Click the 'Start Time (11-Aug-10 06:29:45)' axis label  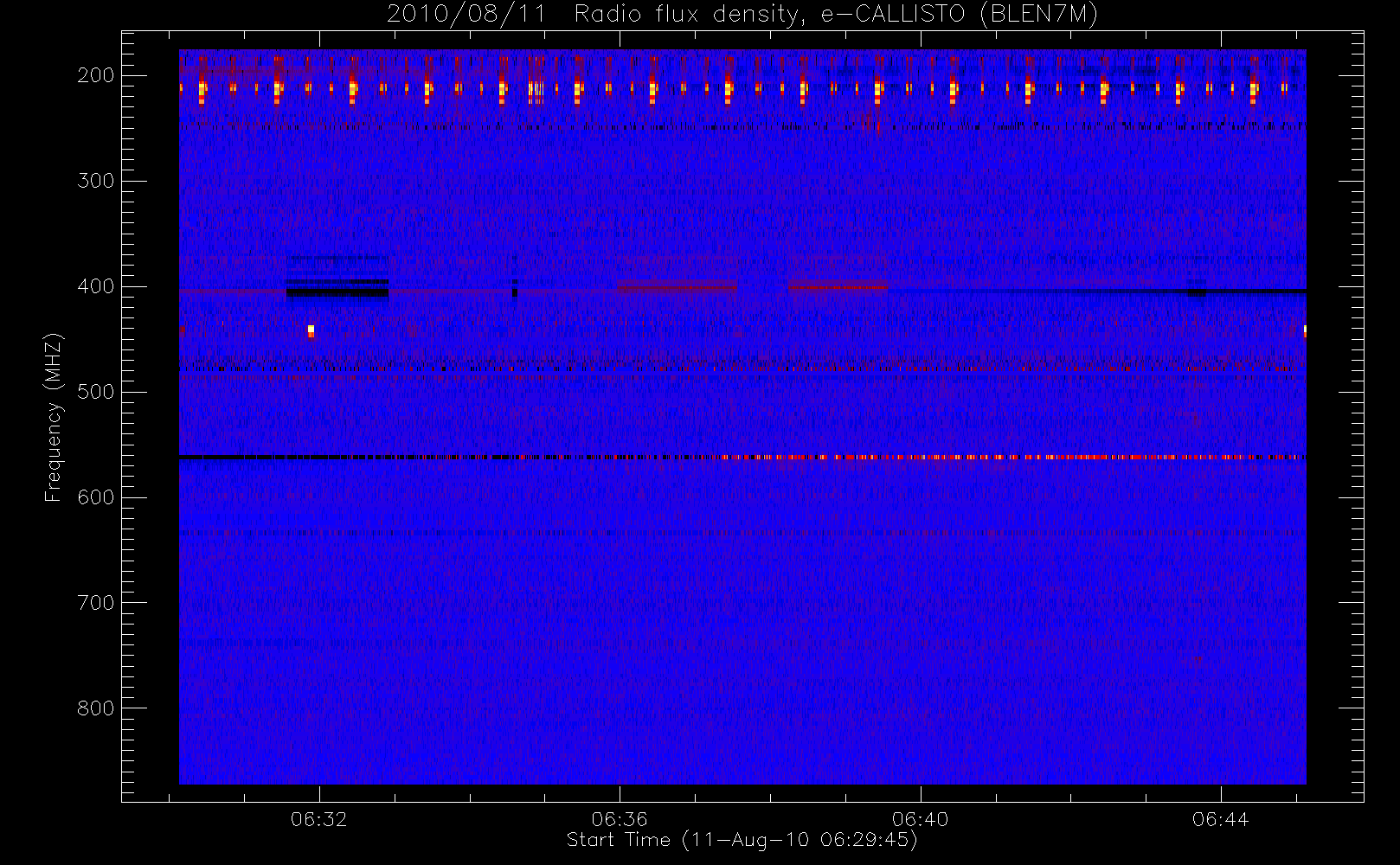(742, 840)
